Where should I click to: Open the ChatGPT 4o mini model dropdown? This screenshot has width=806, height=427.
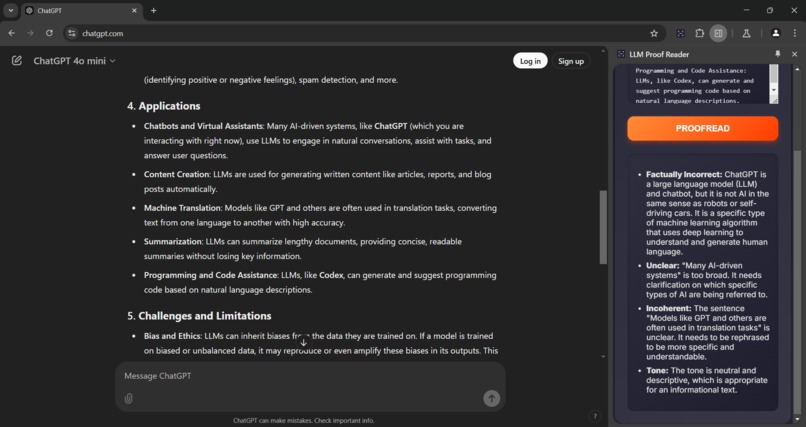point(75,61)
